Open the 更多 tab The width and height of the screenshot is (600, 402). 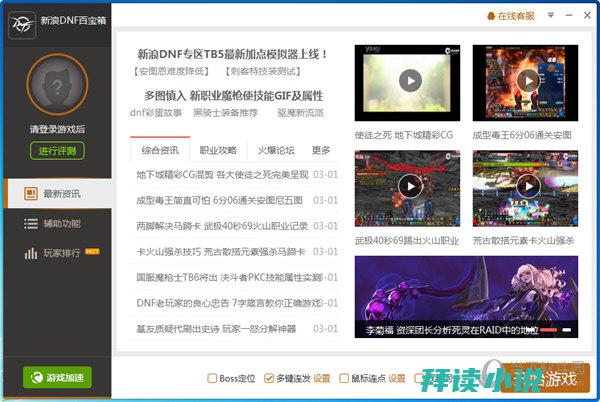(321, 150)
